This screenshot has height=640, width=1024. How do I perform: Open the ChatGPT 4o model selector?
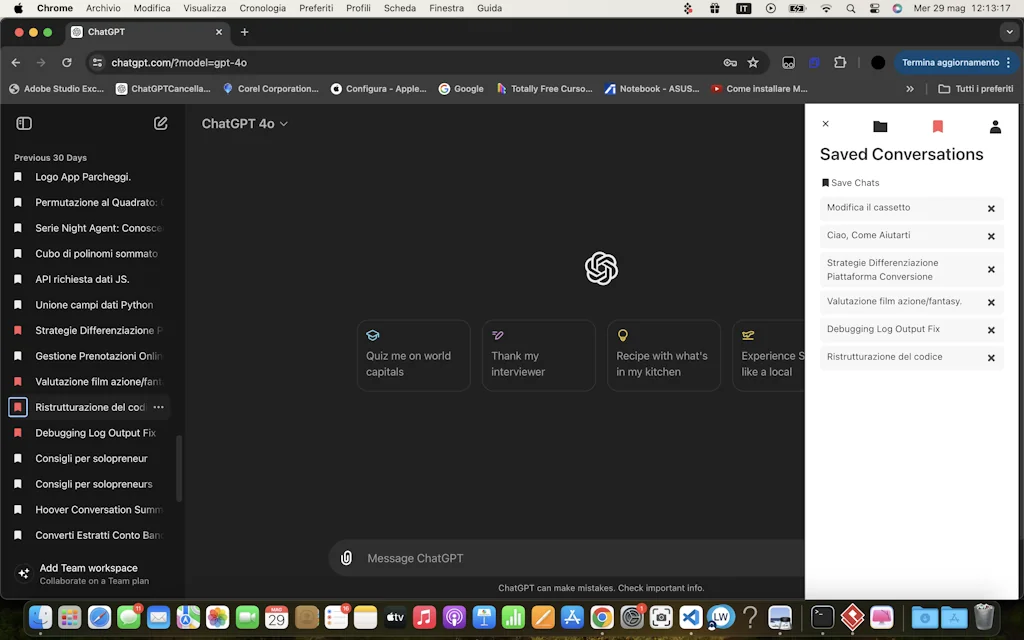(244, 123)
